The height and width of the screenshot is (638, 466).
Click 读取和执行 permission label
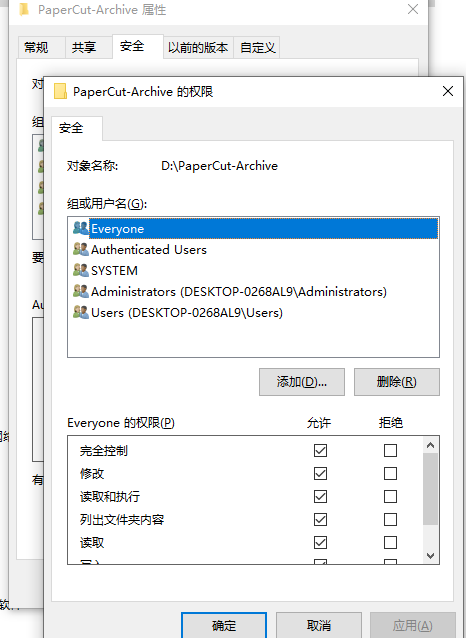pyautogui.click(x=110, y=496)
